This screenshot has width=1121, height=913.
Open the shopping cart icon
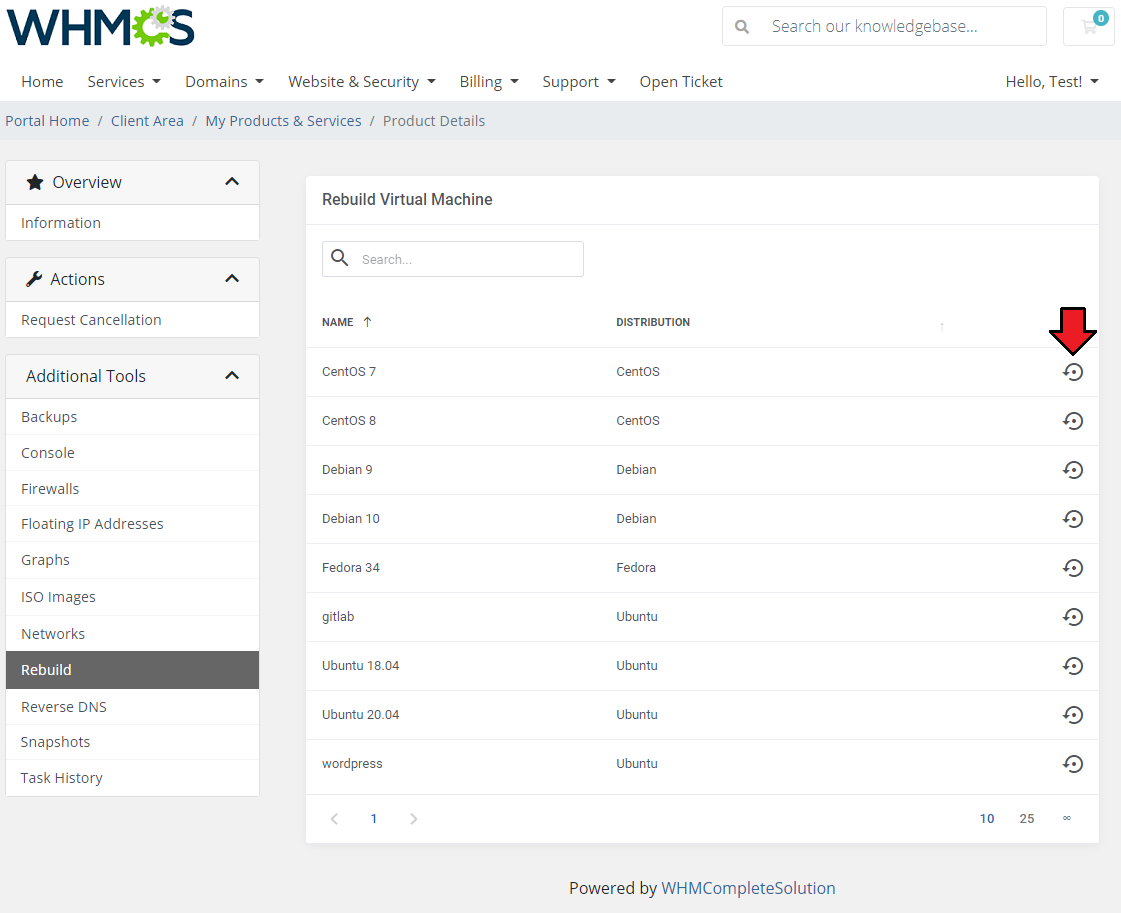click(1089, 26)
